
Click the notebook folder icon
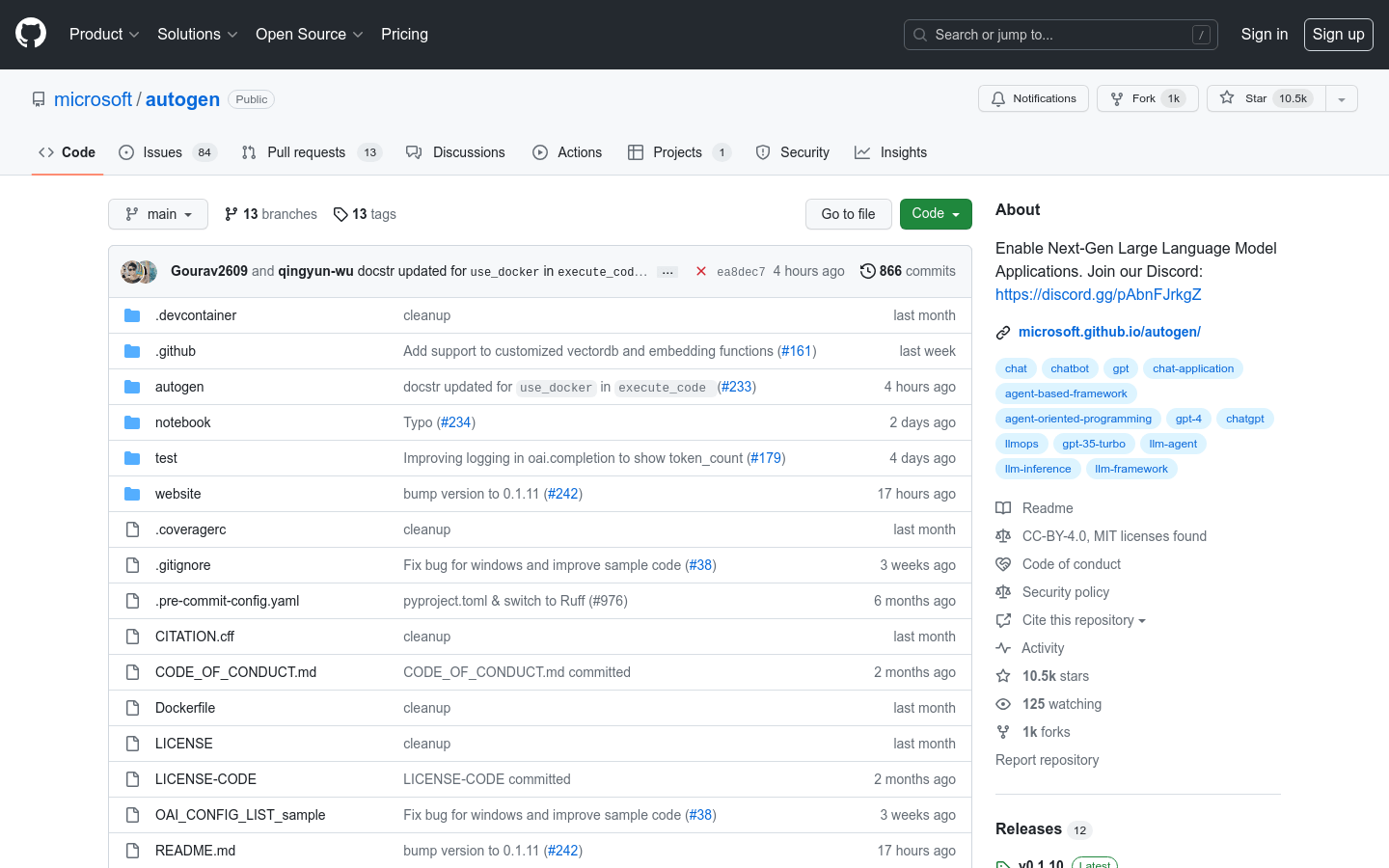coord(132,422)
